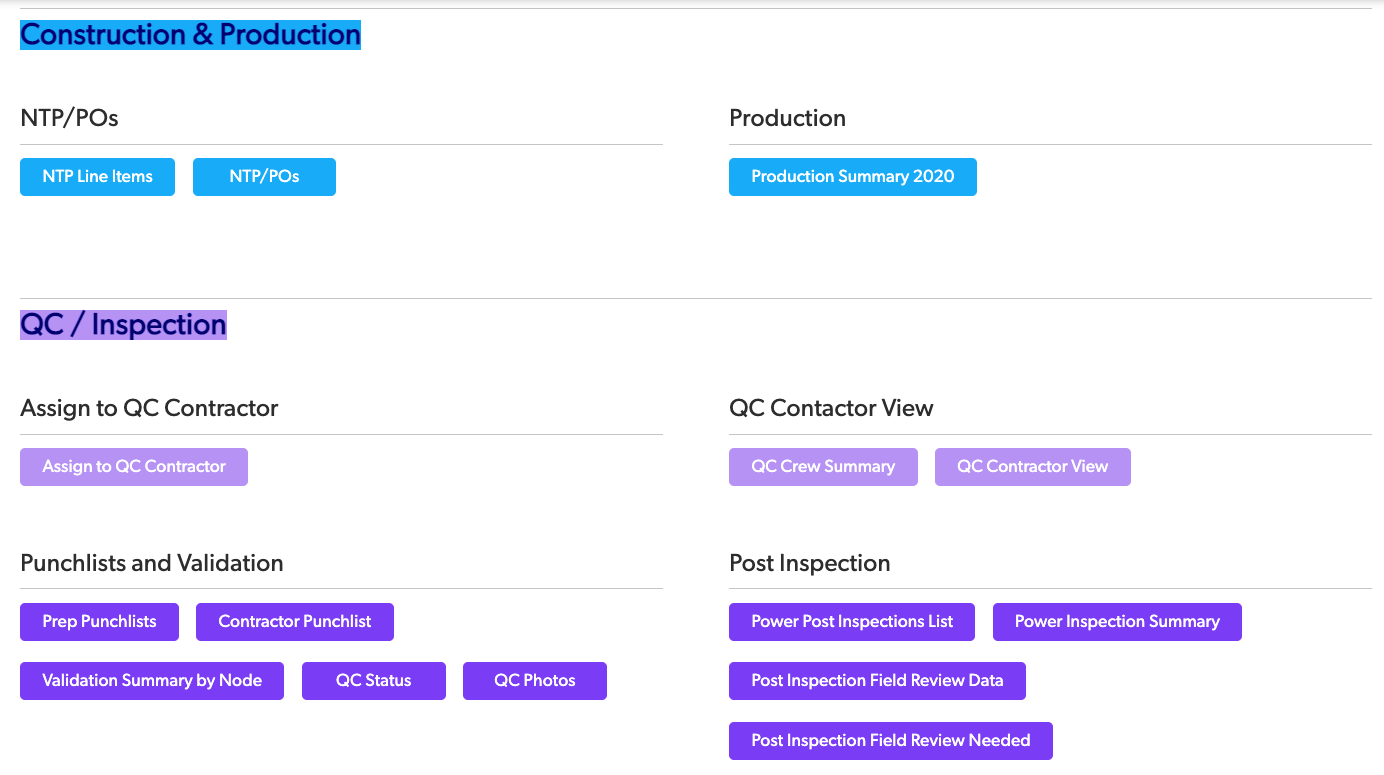Open Power Post Inspections List
1384x775 pixels.
pyautogui.click(x=852, y=622)
